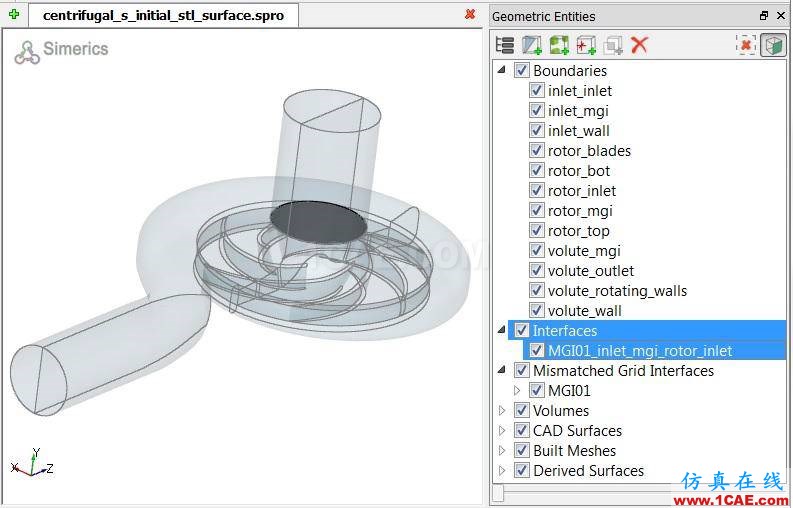Select the centrifugal_s_initial_stl_surface.spro tab
793x508 pixels.
click(x=163, y=16)
